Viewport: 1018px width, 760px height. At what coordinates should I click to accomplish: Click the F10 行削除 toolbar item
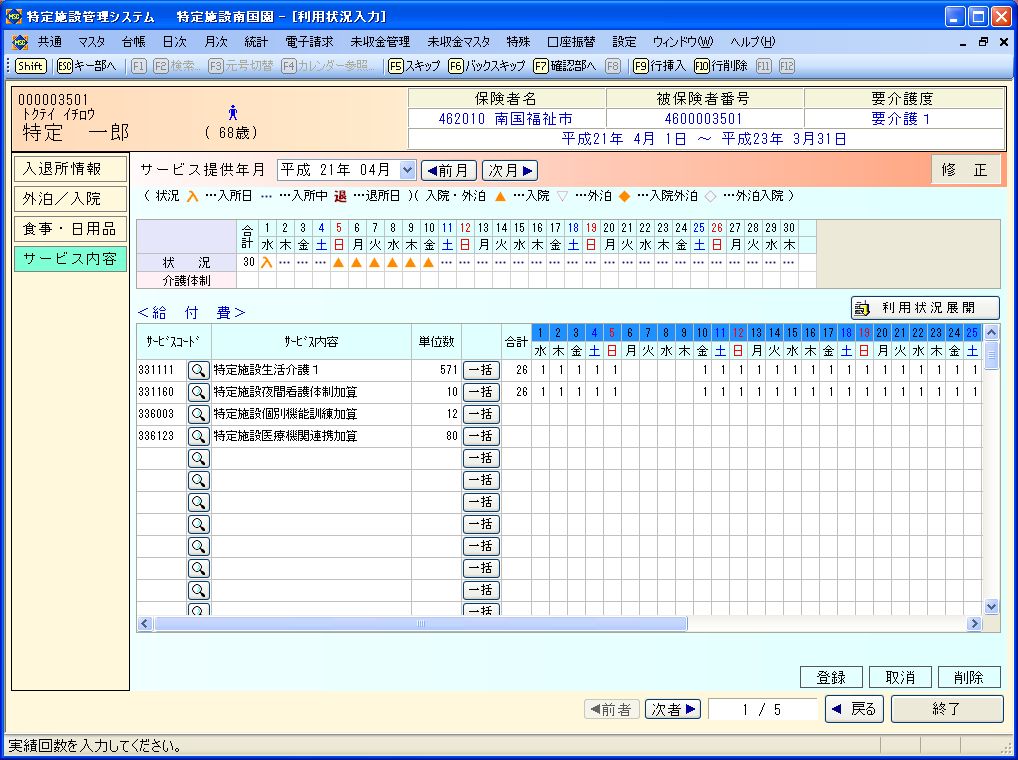(x=720, y=65)
